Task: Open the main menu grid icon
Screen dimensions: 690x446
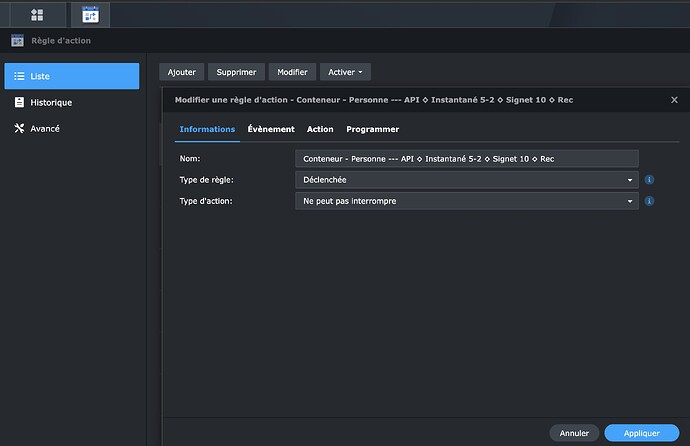Action: click(x=37, y=14)
